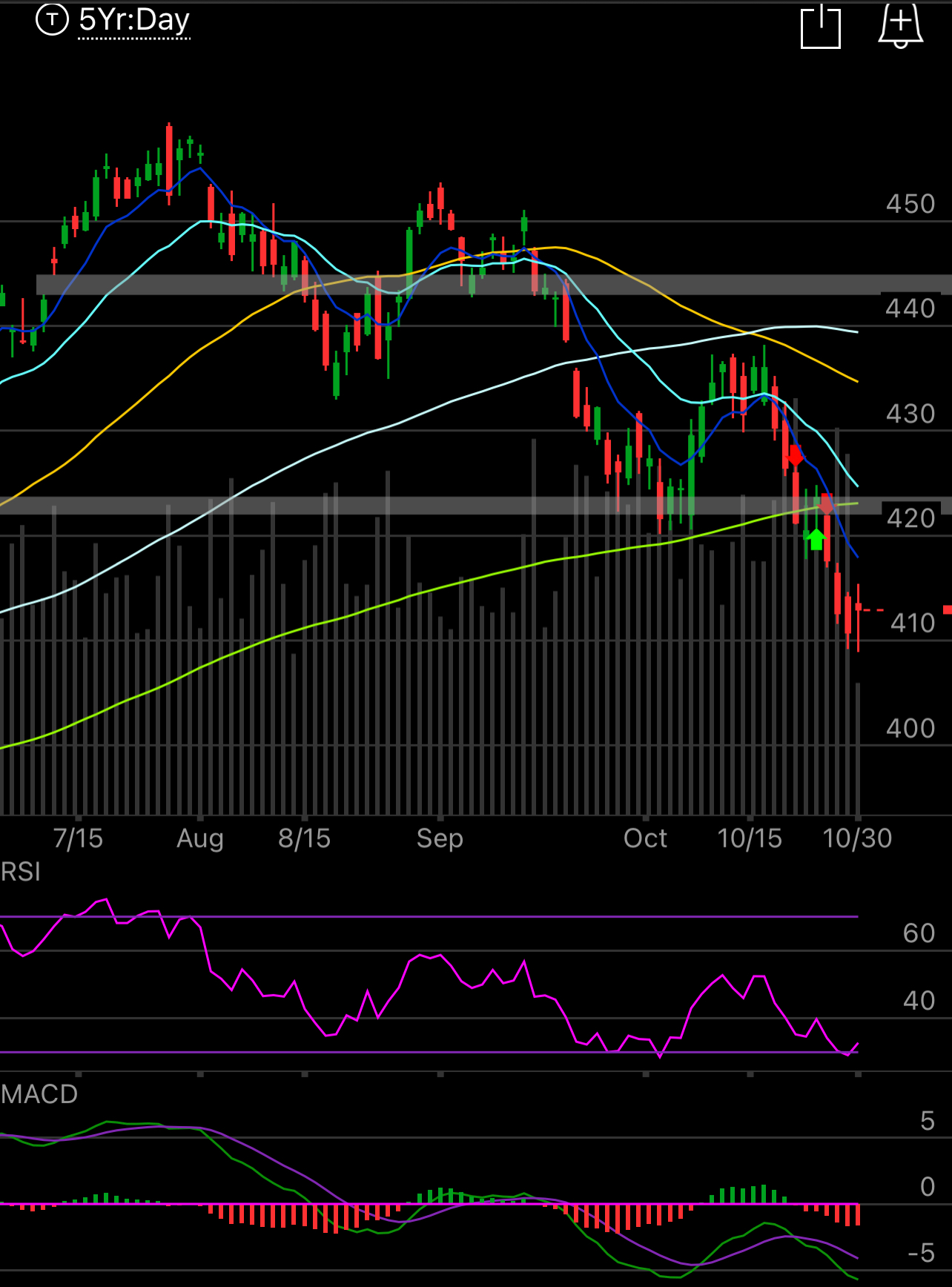Tap the green up arrow buy marker
Image resolution: width=952 pixels, height=1287 pixels.
[x=816, y=539]
